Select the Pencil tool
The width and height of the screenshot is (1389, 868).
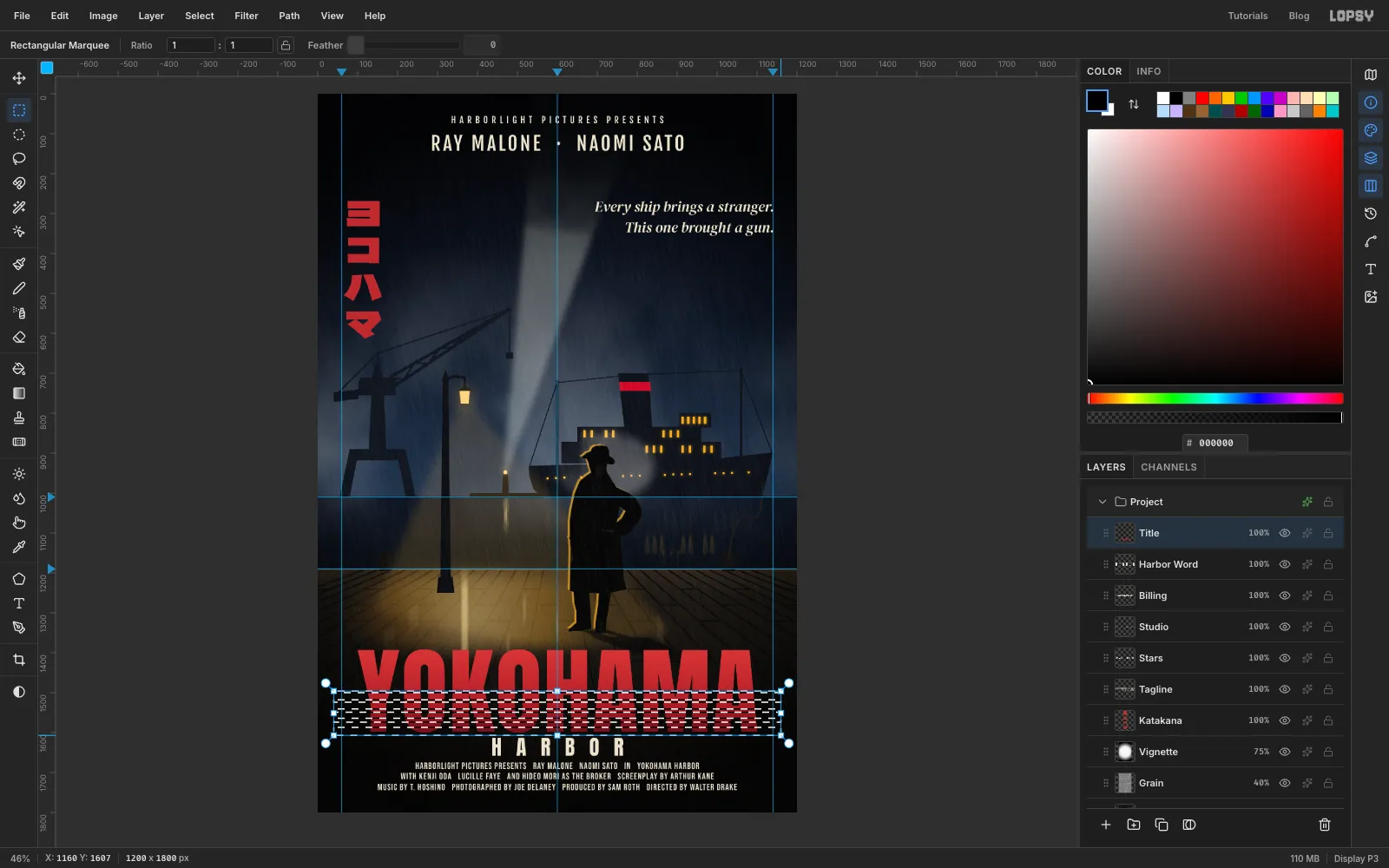pyautogui.click(x=19, y=288)
